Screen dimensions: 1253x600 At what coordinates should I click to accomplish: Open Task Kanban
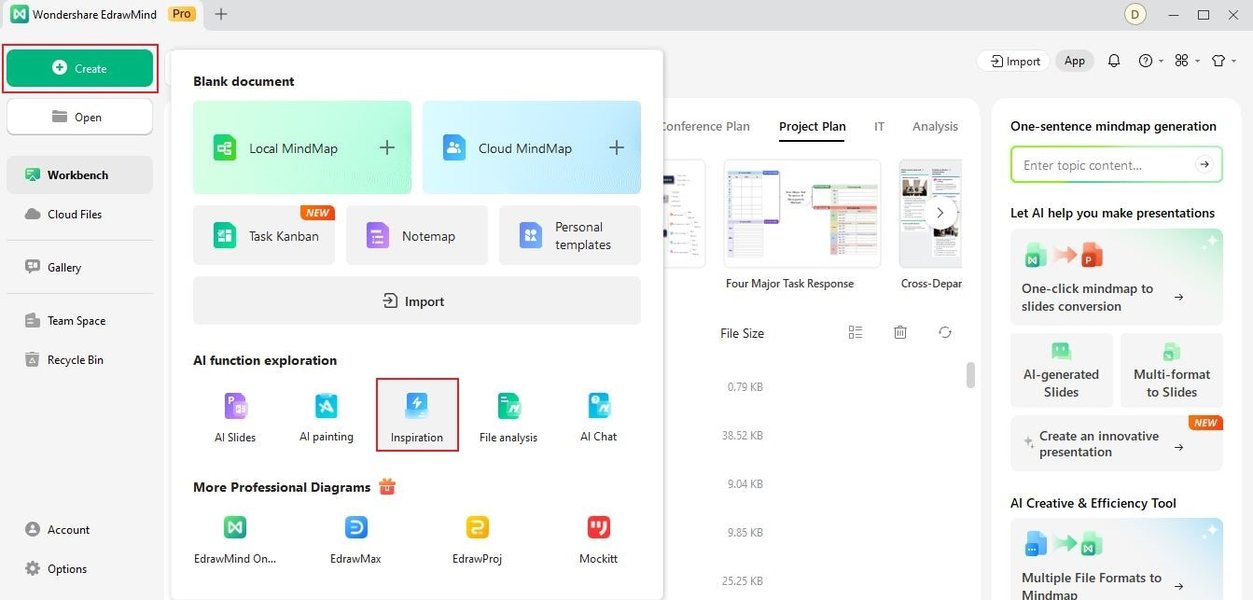coord(264,236)
